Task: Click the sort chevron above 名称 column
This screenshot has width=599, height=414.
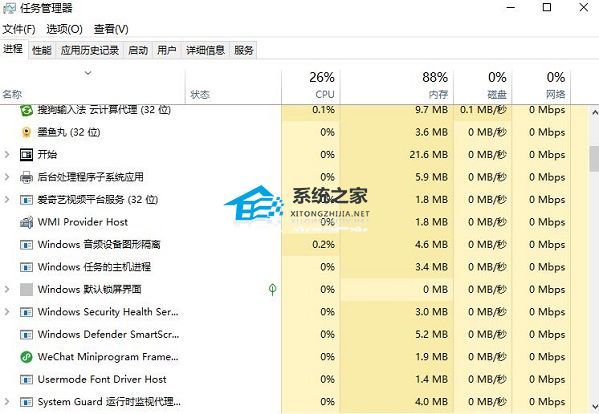Action: (x=88, y=73)
